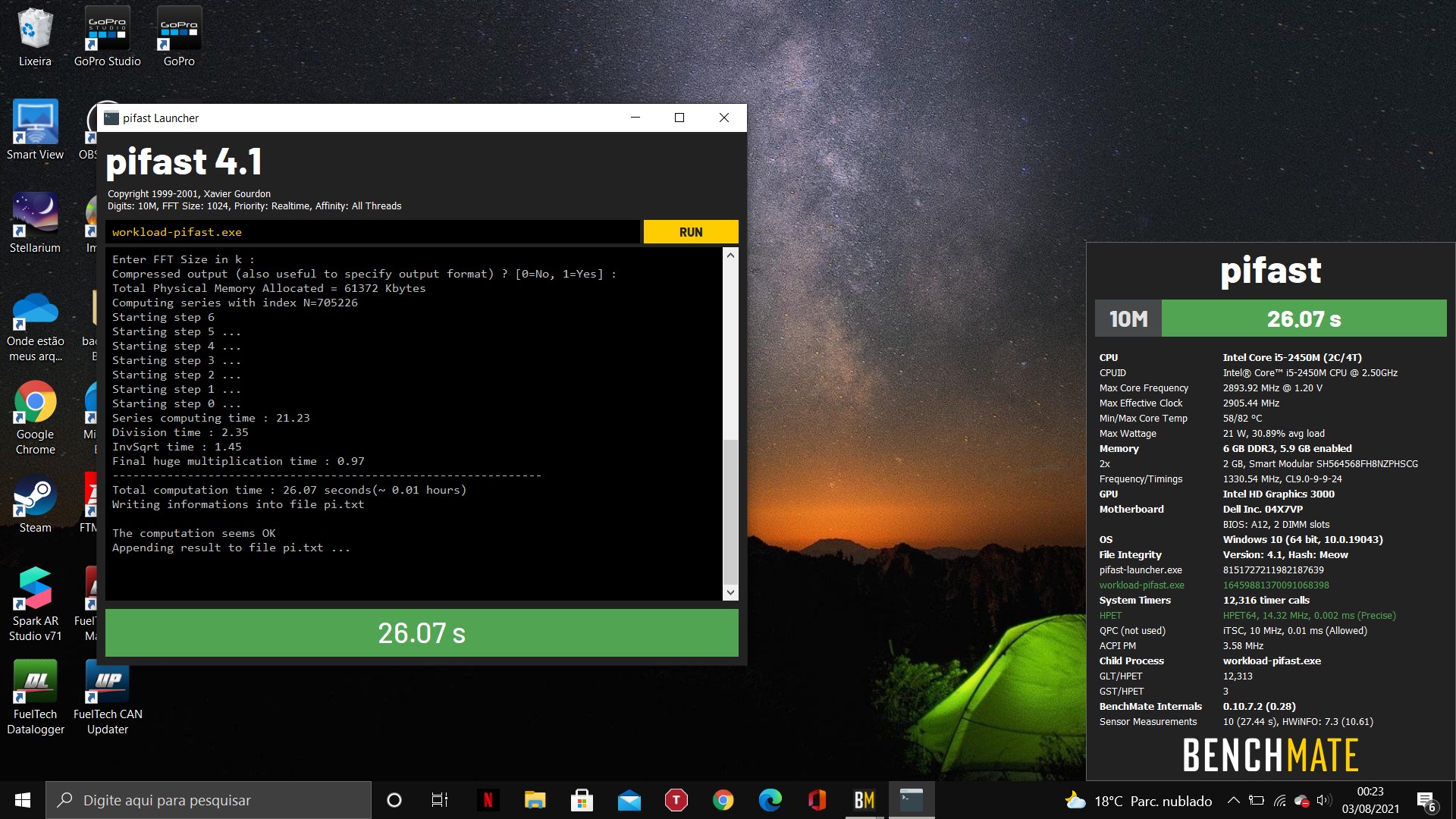Open FuelTech Datalogger shortcut
Viewport: 1456px width, 819px height.
(35, 698)
